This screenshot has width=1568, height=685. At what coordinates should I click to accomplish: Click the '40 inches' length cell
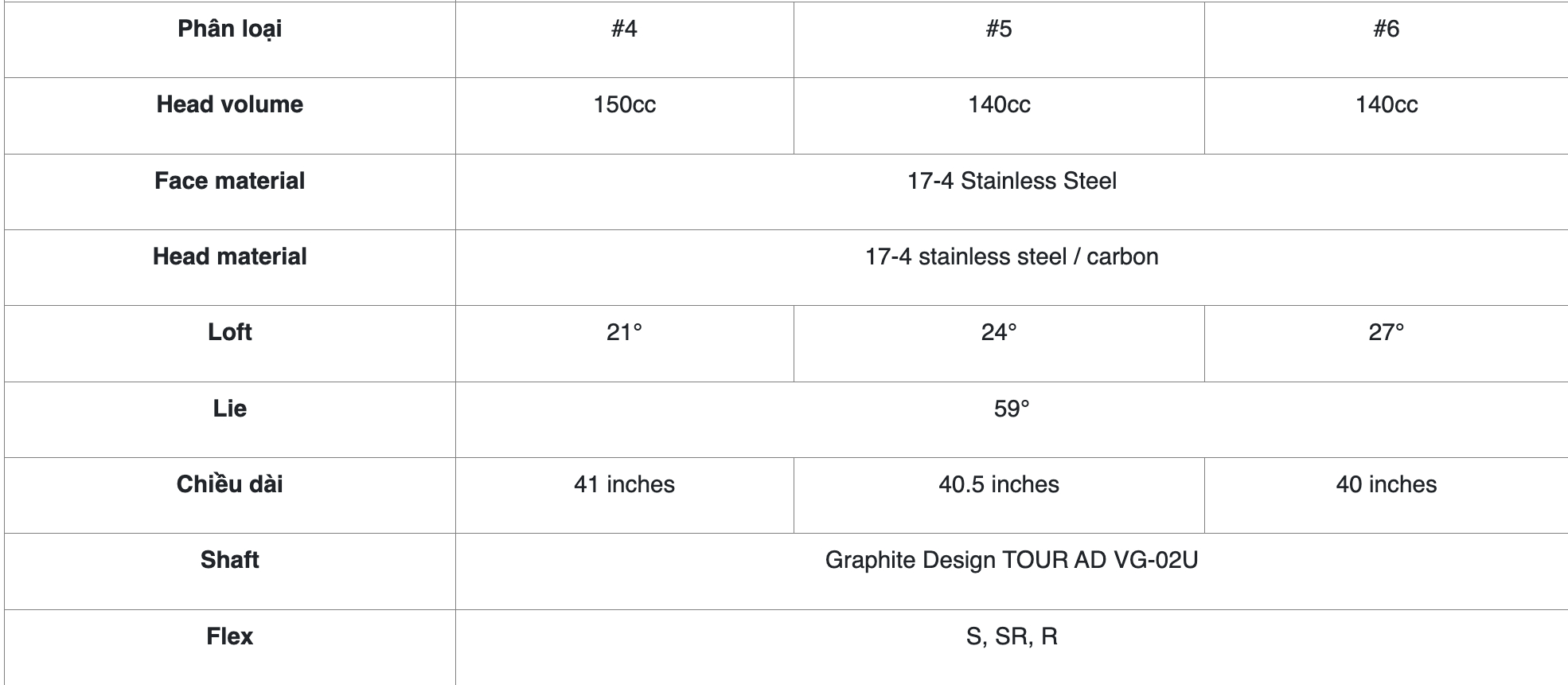[x=1387, y=495]
